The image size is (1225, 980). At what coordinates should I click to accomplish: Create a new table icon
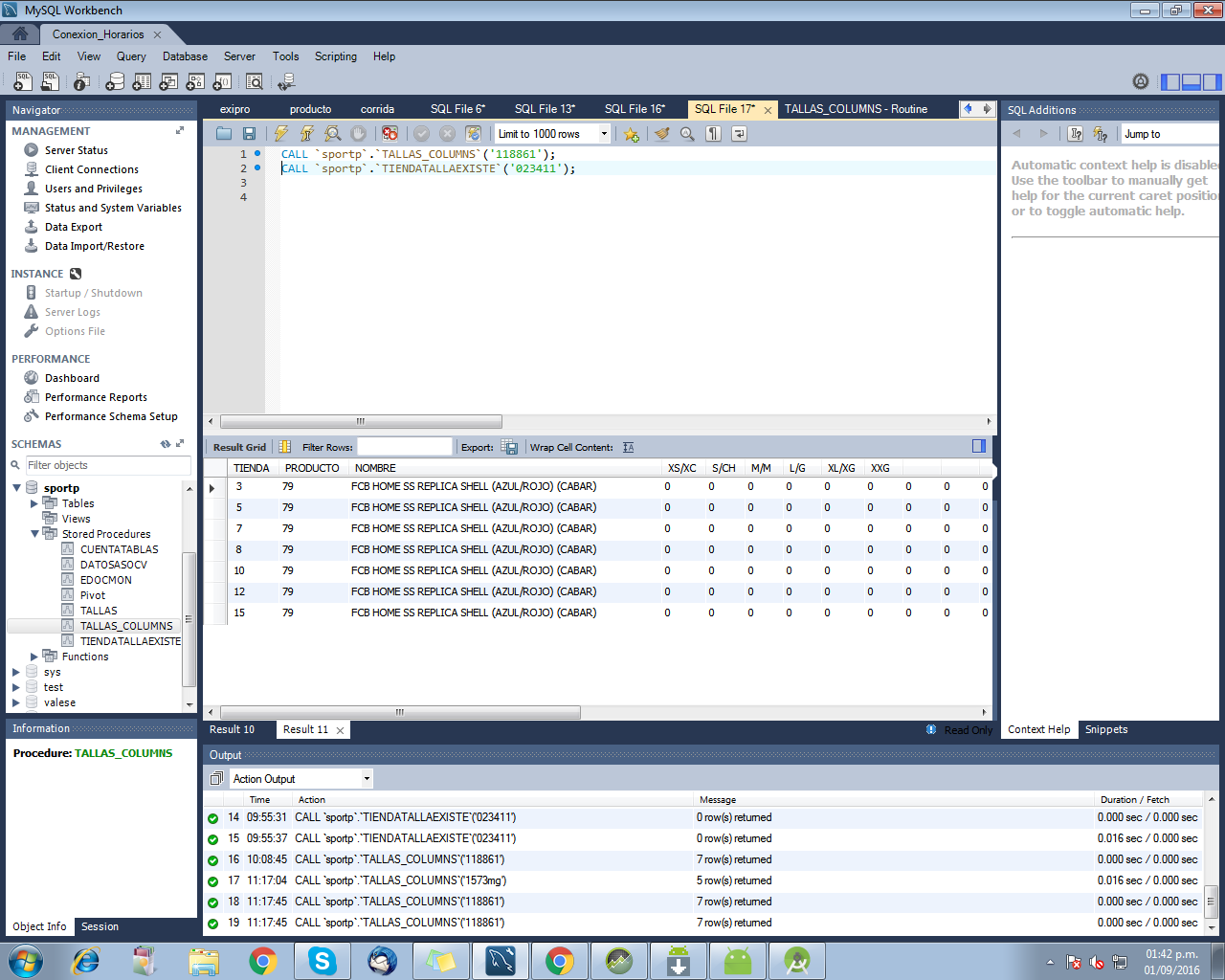(x=142, y=82)
